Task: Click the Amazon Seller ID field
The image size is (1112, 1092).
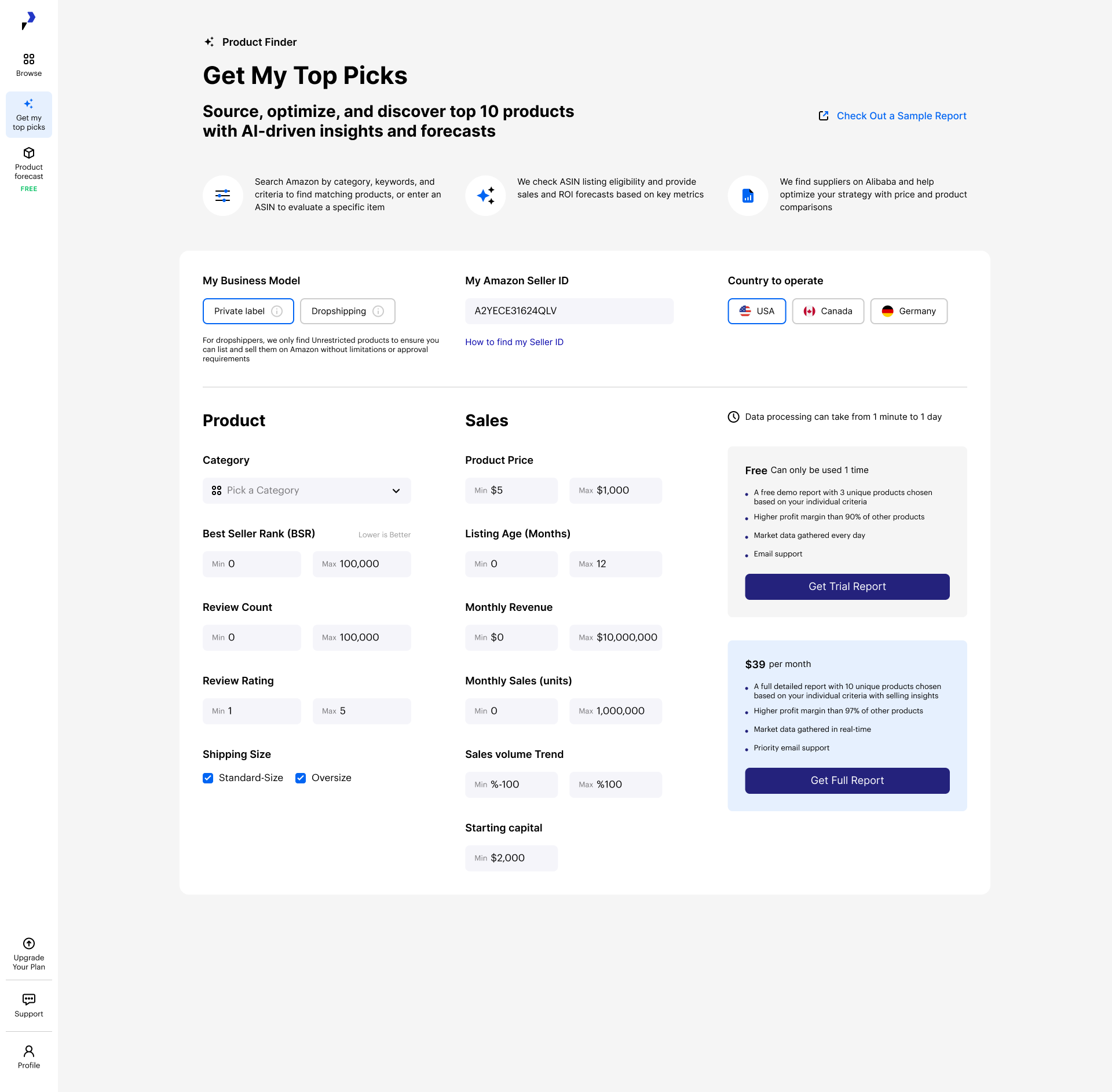Action: [569, 312]
